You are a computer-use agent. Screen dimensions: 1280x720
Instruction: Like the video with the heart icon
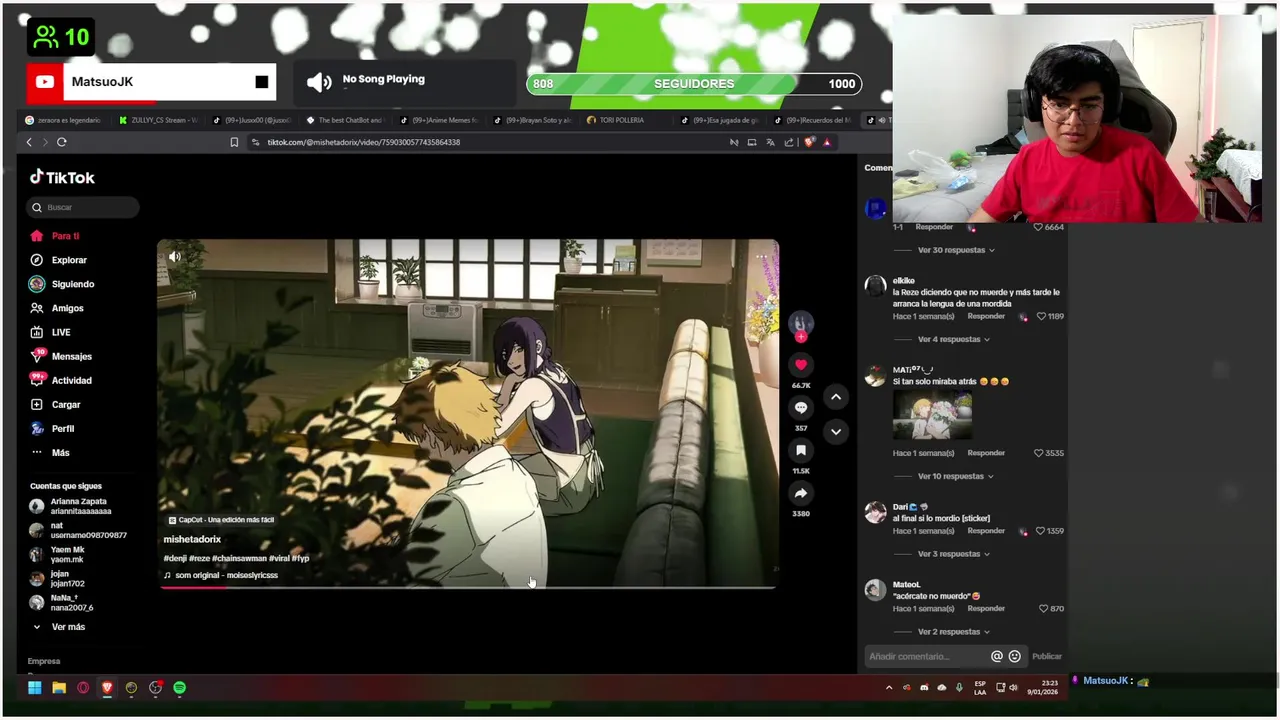click(x=800, y=365)
